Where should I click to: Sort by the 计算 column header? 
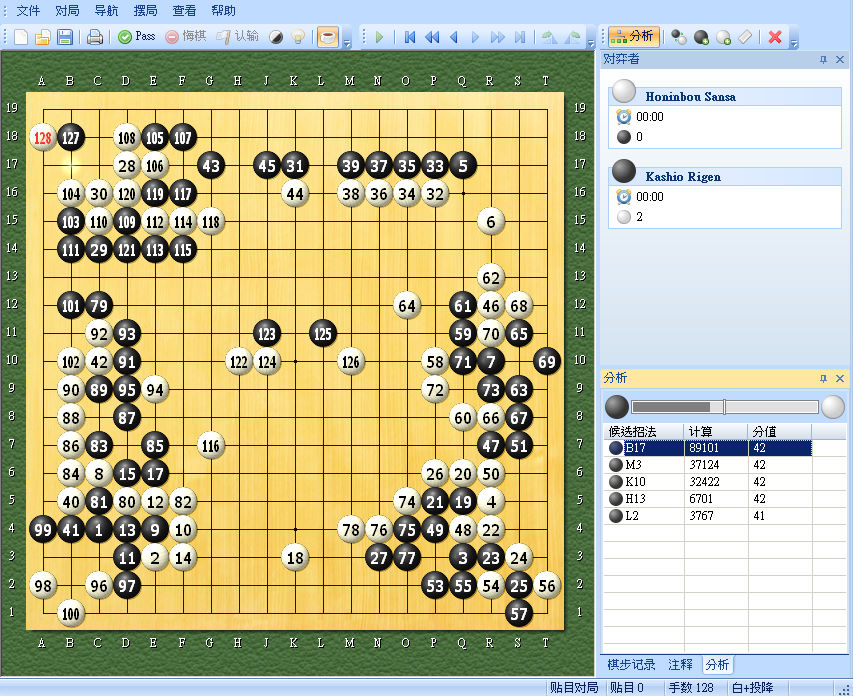click(715, 431)
